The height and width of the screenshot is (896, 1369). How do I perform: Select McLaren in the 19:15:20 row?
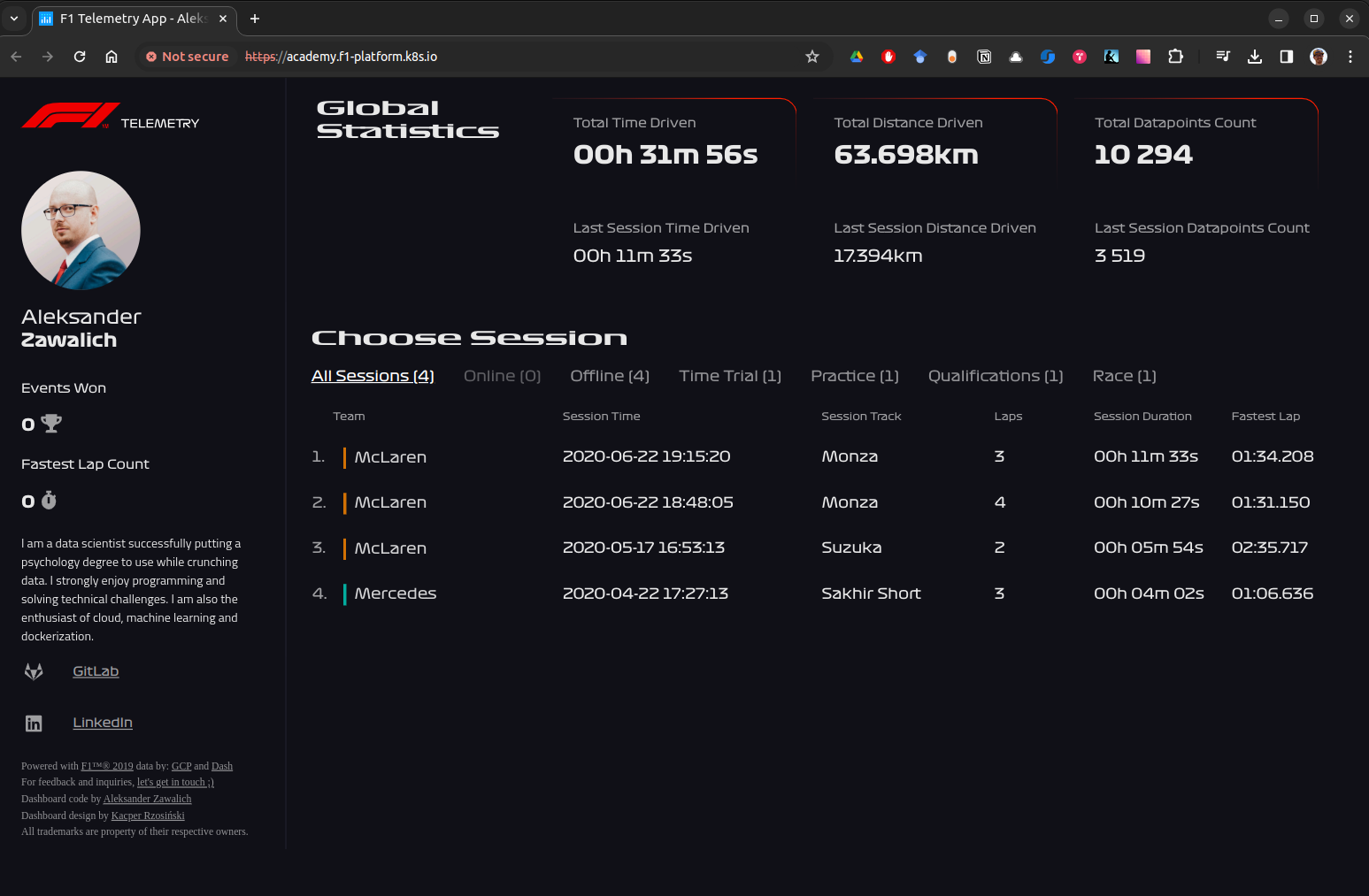(x=390, y=457)
